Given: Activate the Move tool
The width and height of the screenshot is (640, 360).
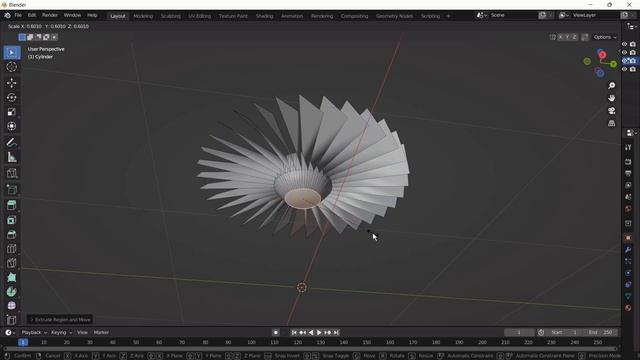Looking at the screenshot, I should 12,83.
